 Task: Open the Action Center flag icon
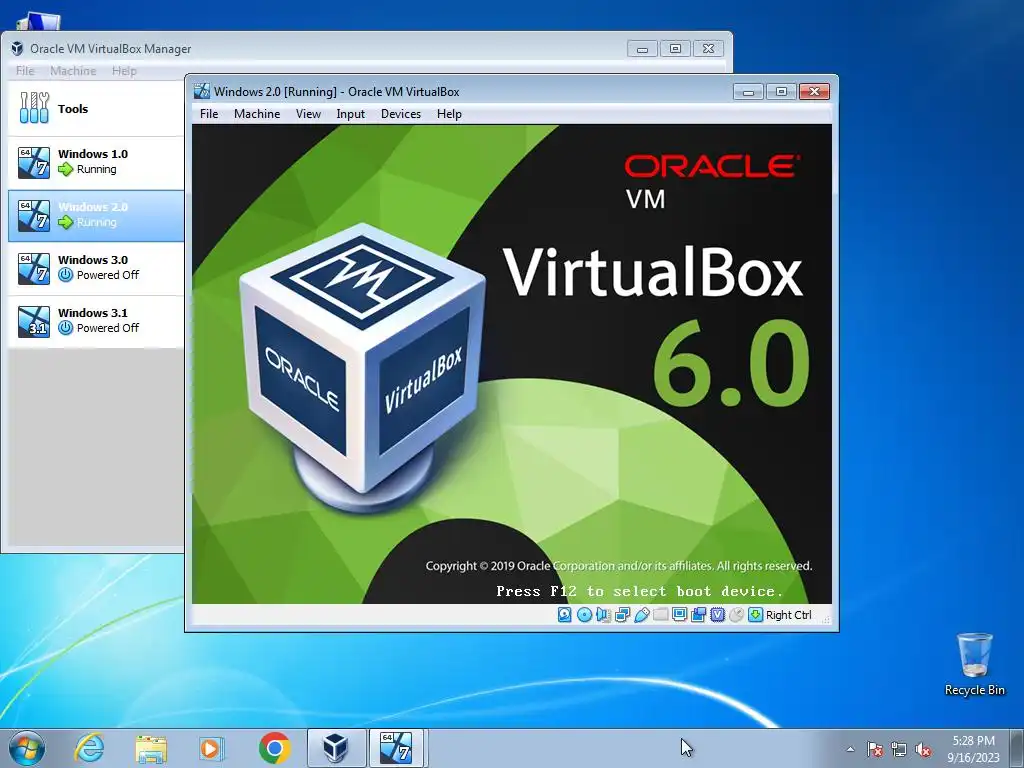tap(875, 749)
